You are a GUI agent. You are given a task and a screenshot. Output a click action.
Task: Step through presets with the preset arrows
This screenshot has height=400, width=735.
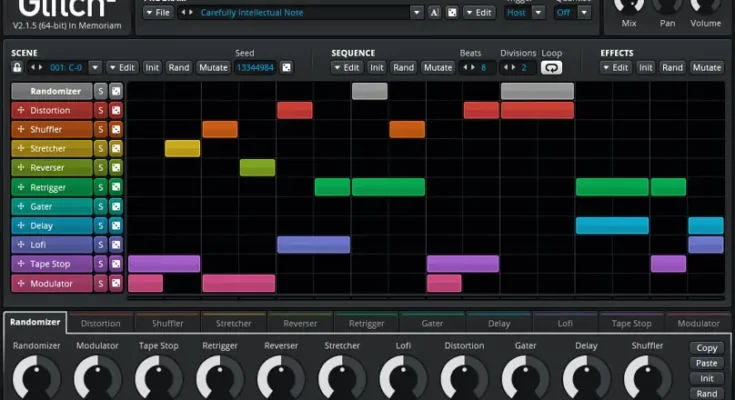click(187, 12)
